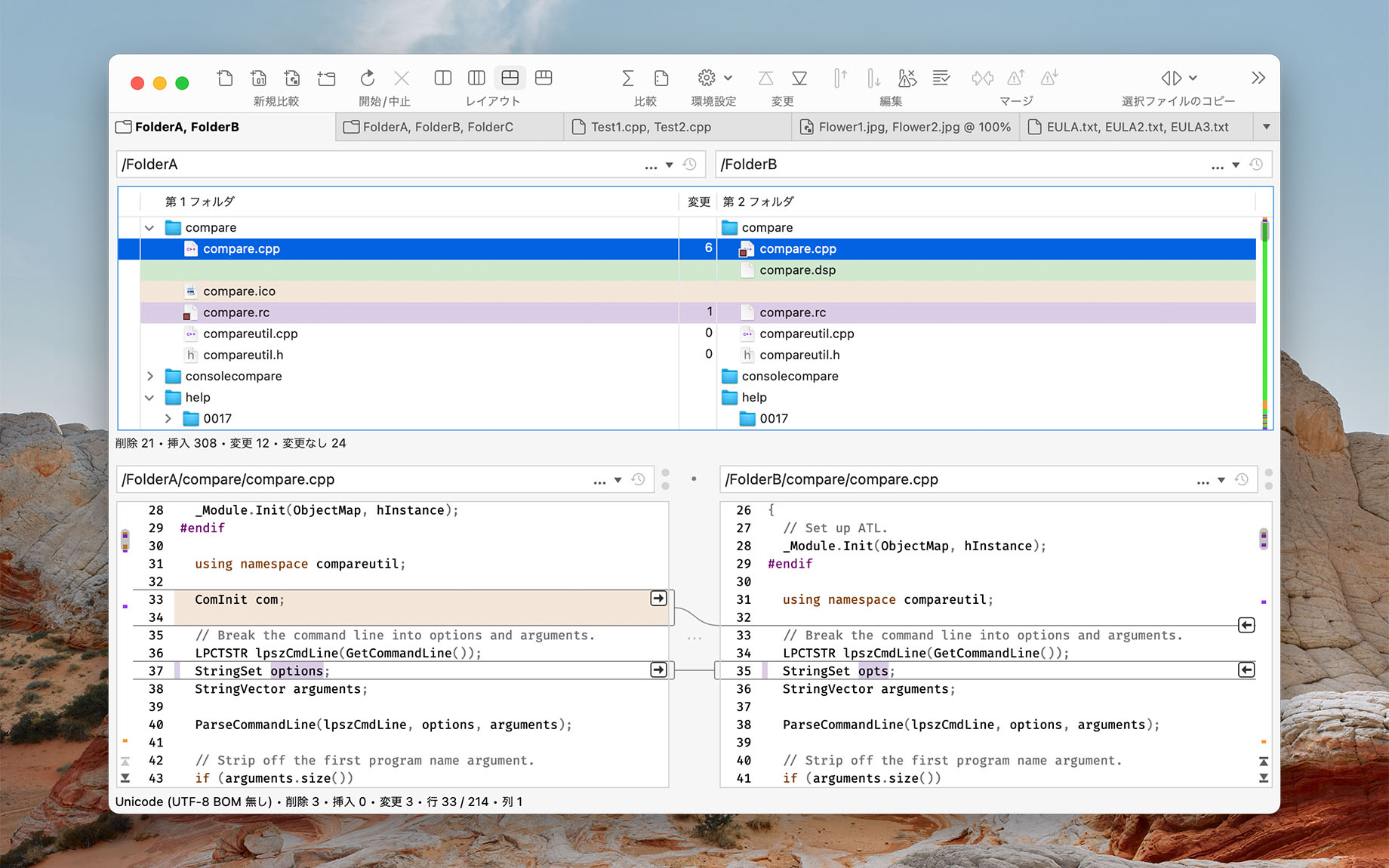Show more toolbar actions via the chevron button
Screen dimensions: 1389x868
[x=1258, y=78]
